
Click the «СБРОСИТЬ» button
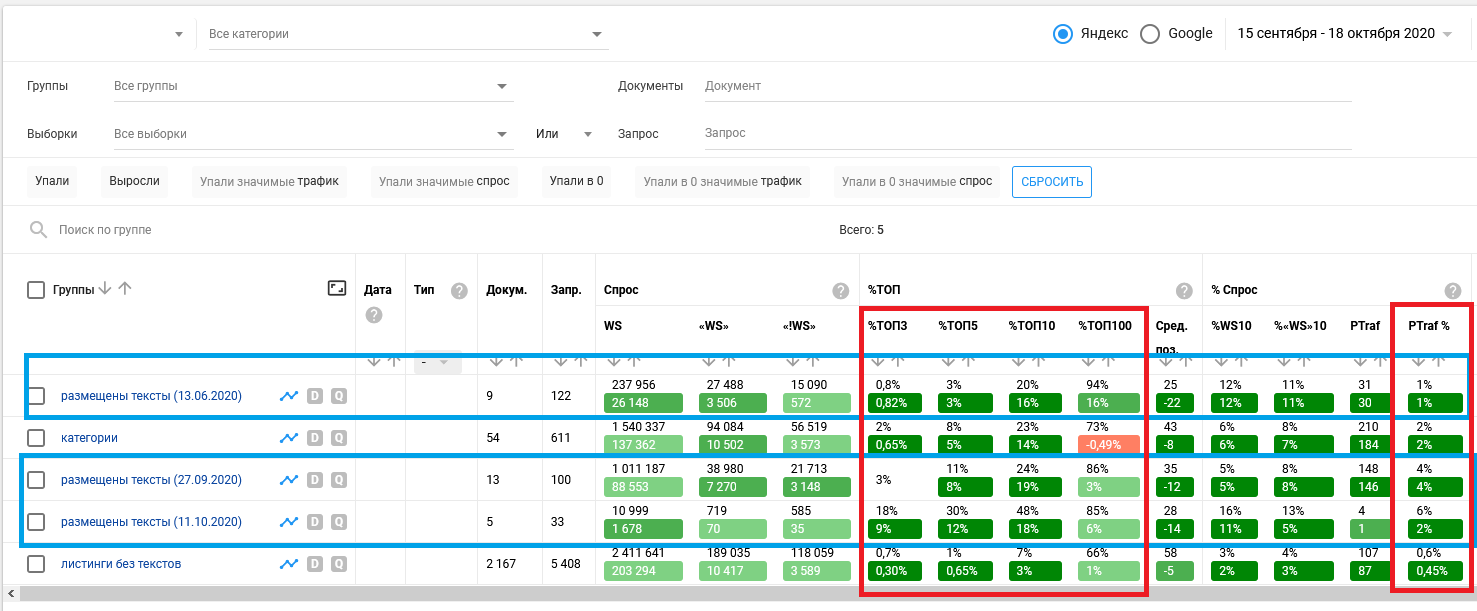(1052, 181)
